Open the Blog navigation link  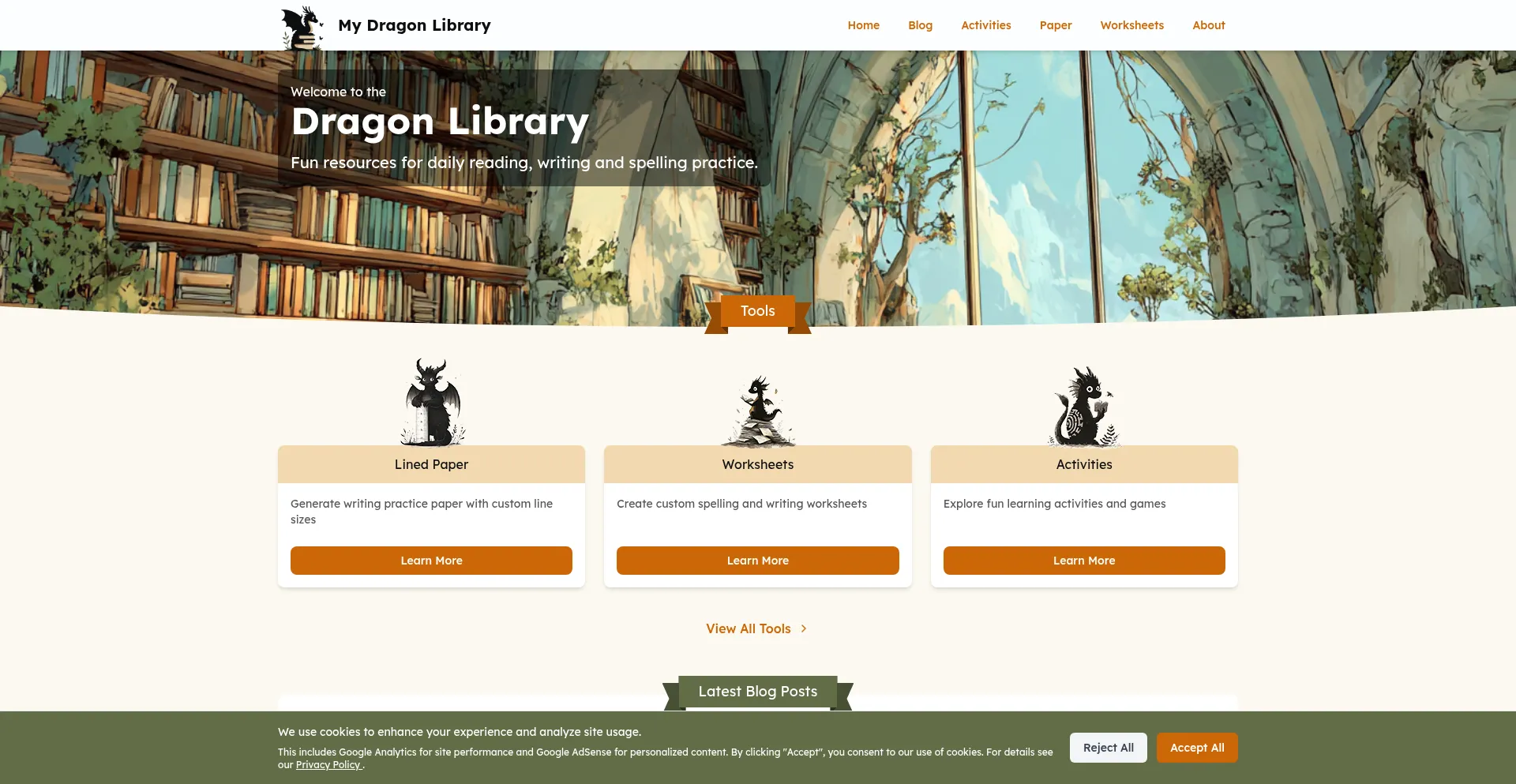click(x=920, y=25)
